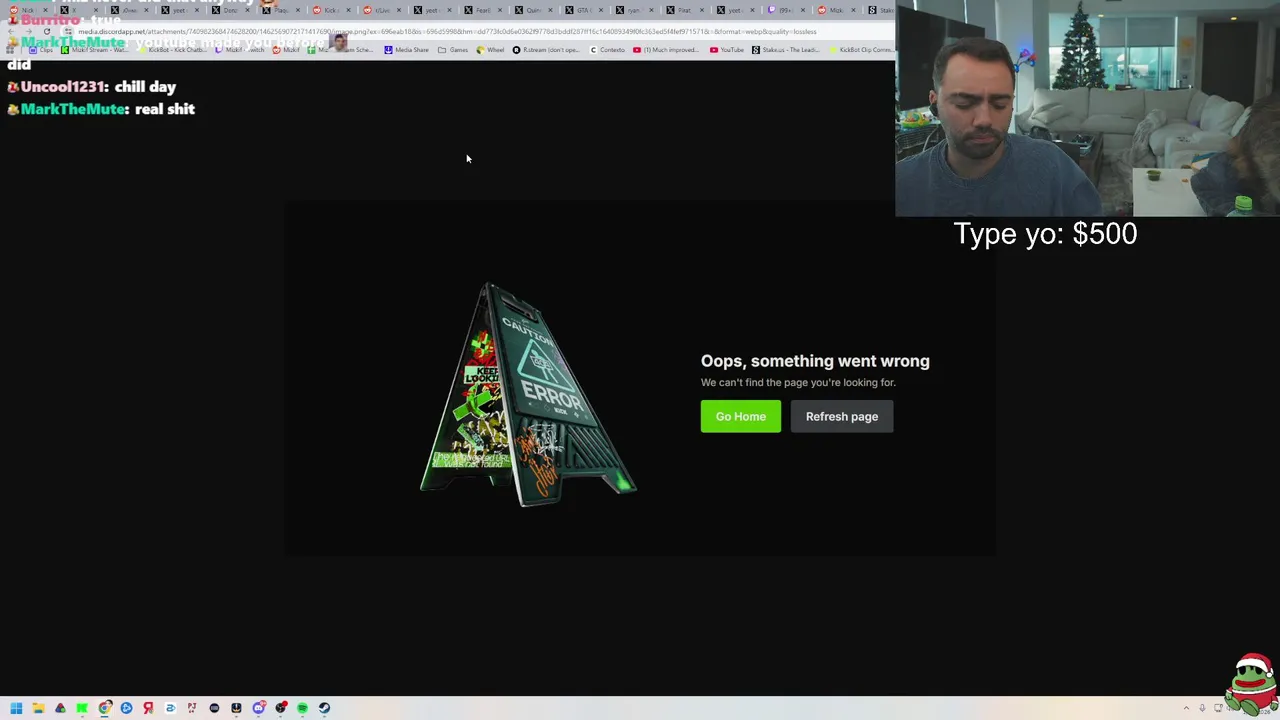Open the Games bookmarks folder
Image resolution: width=1280 pixels, height=720 pixels.
click(453, 50)
